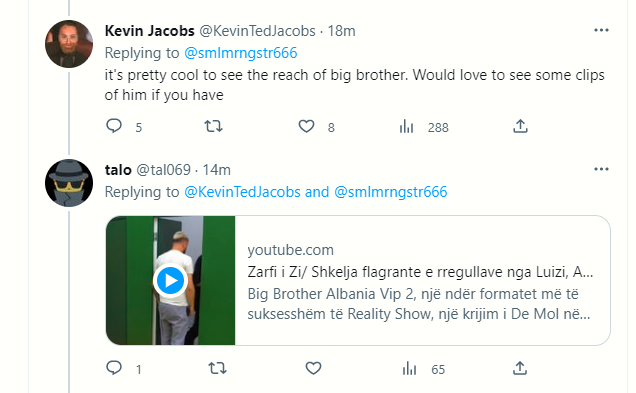Viewport: 636px width, 393px height.
Task: Share Kevin Jacobs' tweet
Action: point(520,126)
